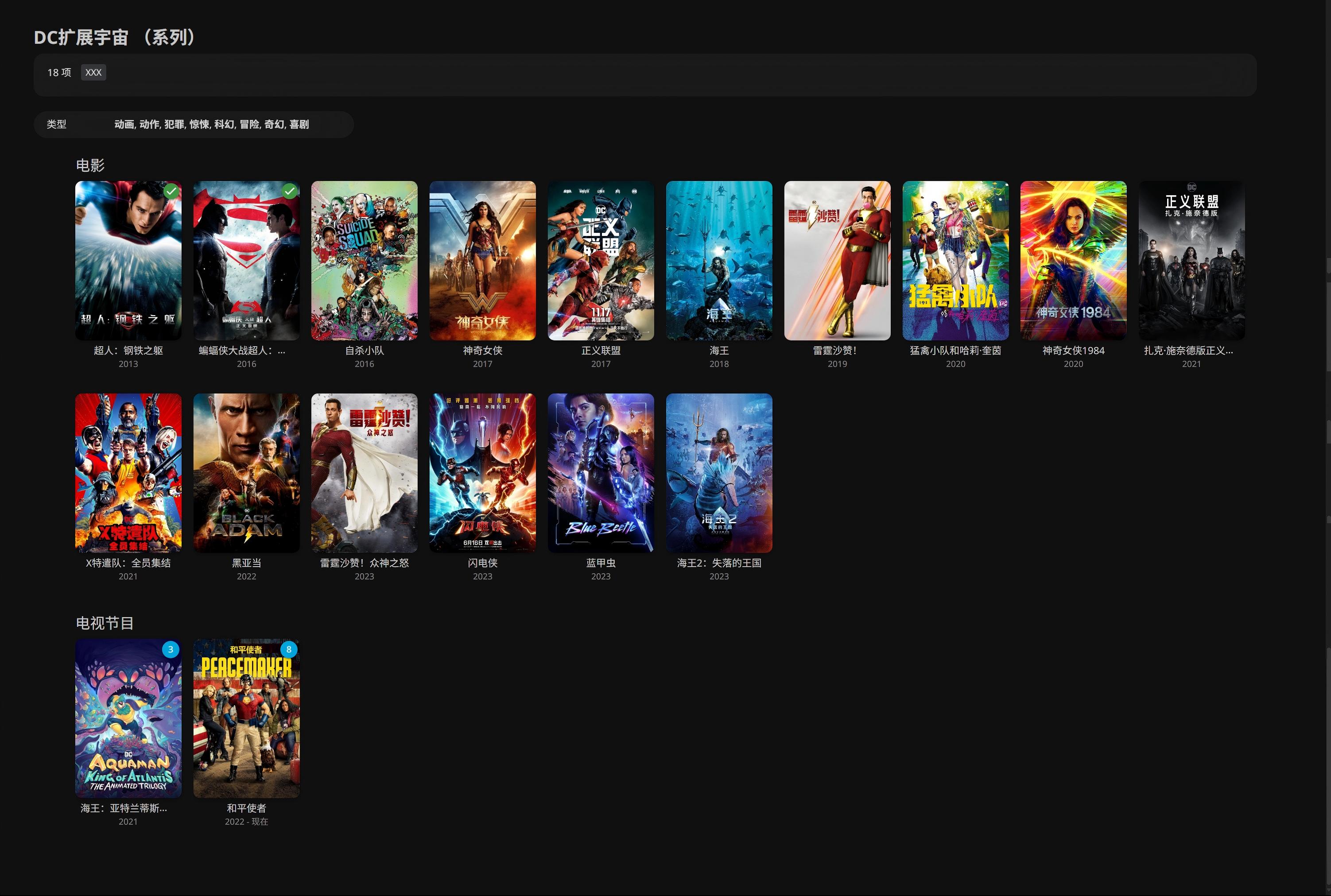Click the 2022 - 现在 year text
The width and height of the screenshot is (1331, 896).
point(246,822)
